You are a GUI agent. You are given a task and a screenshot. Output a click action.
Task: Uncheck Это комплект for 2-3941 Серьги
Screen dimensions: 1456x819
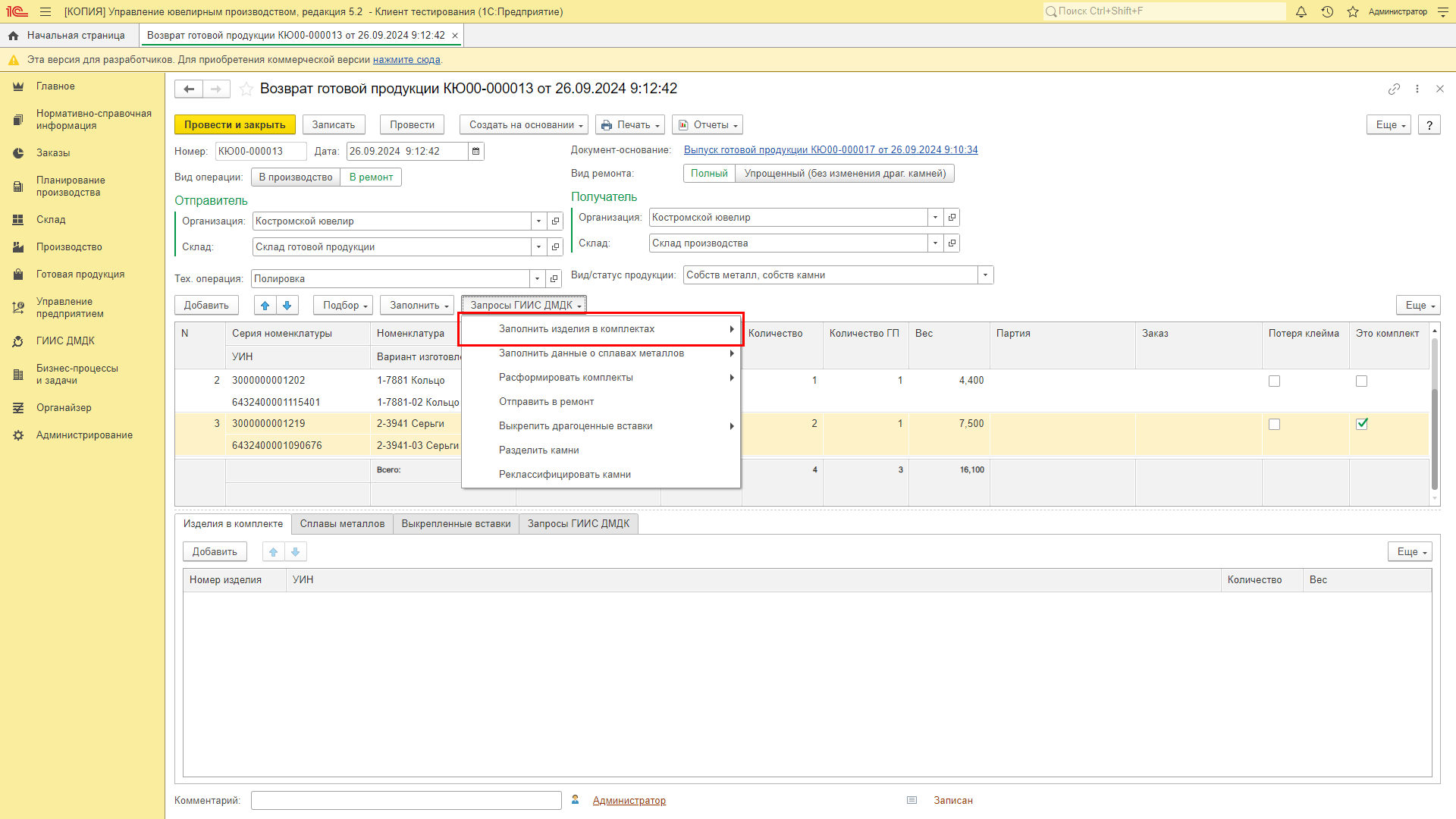pos(1361,425)
